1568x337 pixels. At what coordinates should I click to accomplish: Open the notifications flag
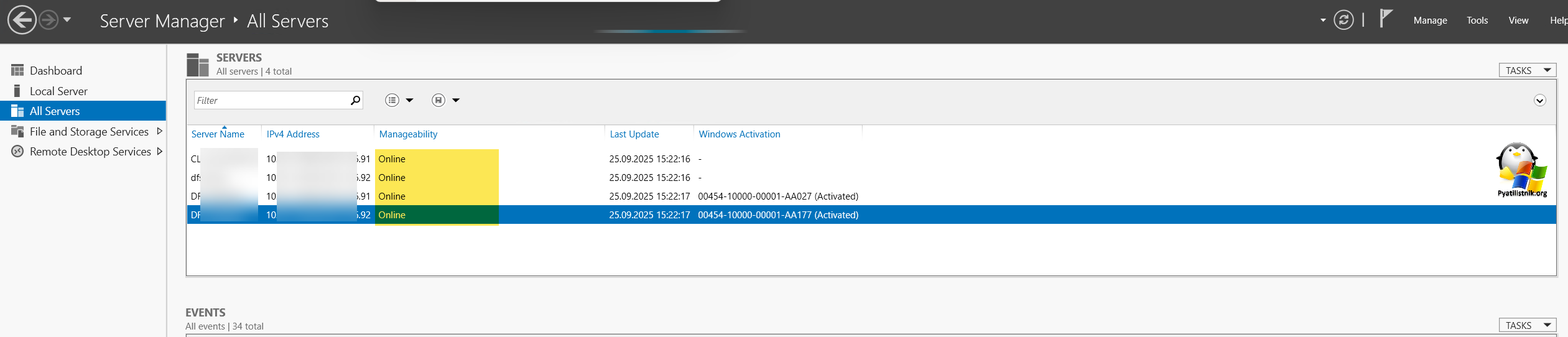(1386, 19)
